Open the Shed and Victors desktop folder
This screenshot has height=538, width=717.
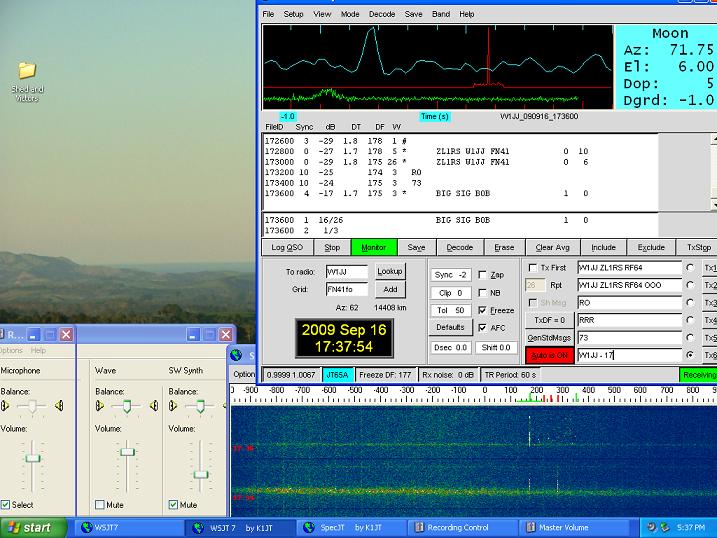[x=27, y=70]
